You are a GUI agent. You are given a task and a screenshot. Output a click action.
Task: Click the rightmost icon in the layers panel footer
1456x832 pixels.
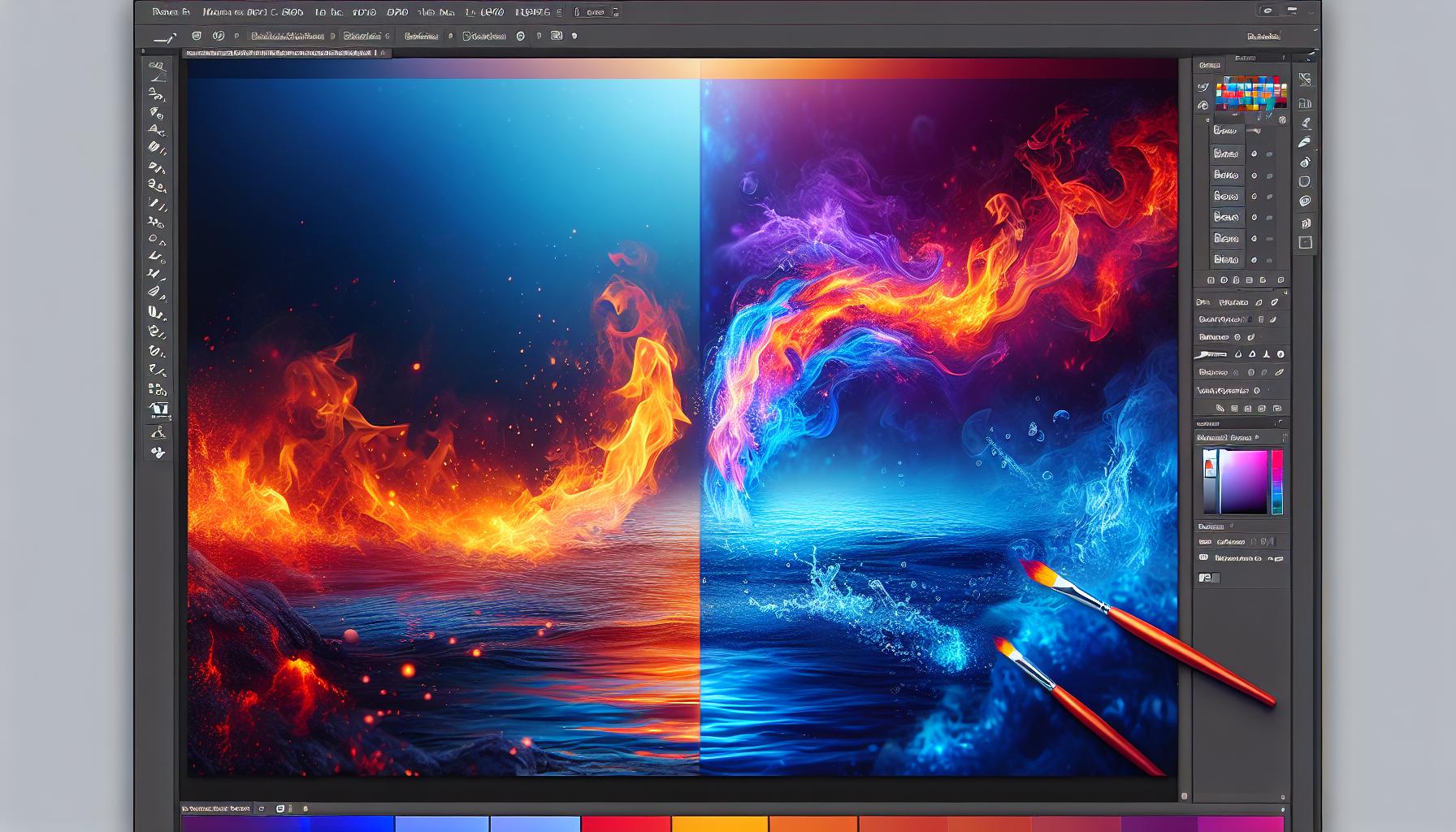(x=1283, y=280)
